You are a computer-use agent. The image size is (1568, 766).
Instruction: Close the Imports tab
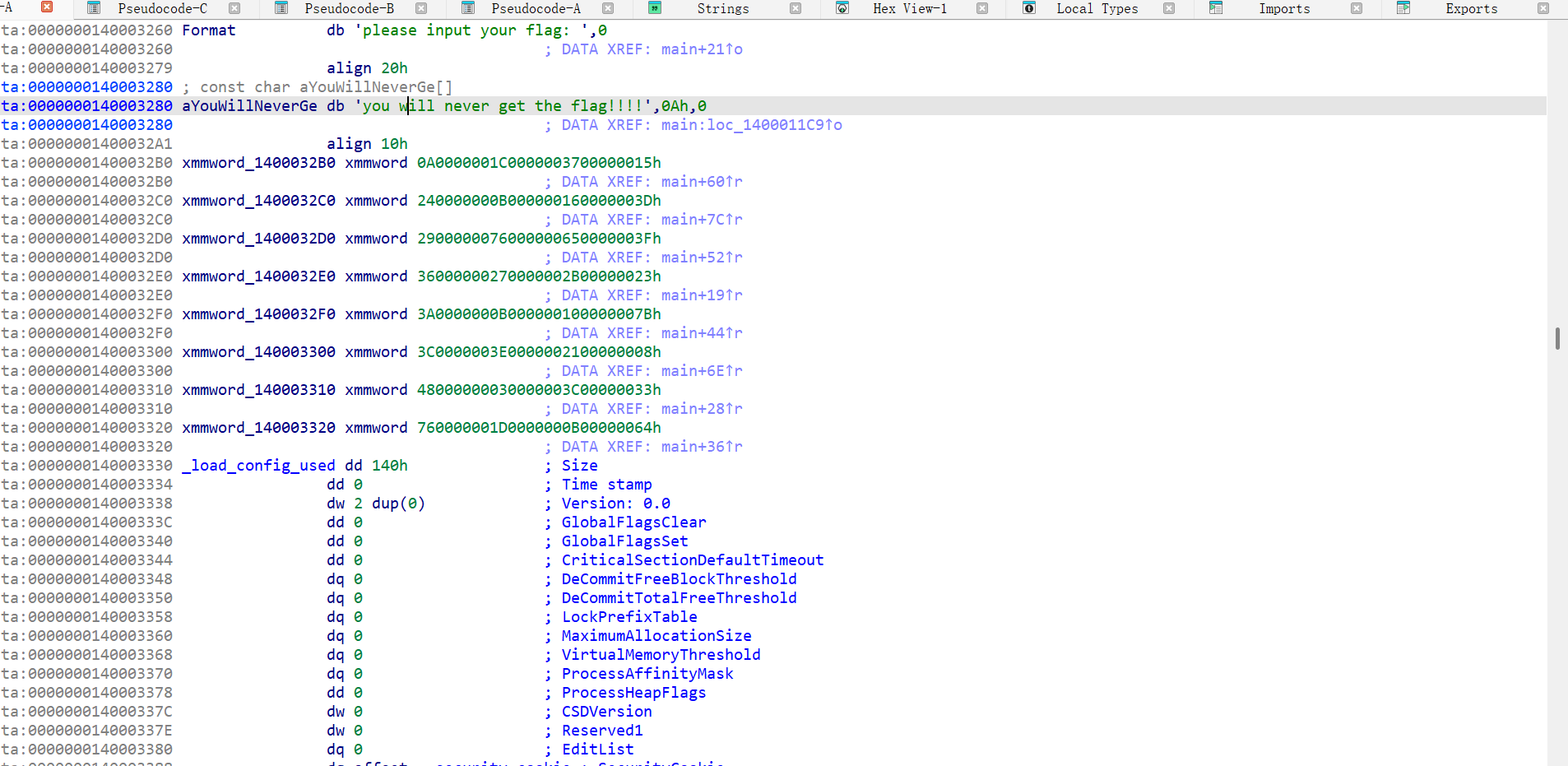tap(1357, 8)
